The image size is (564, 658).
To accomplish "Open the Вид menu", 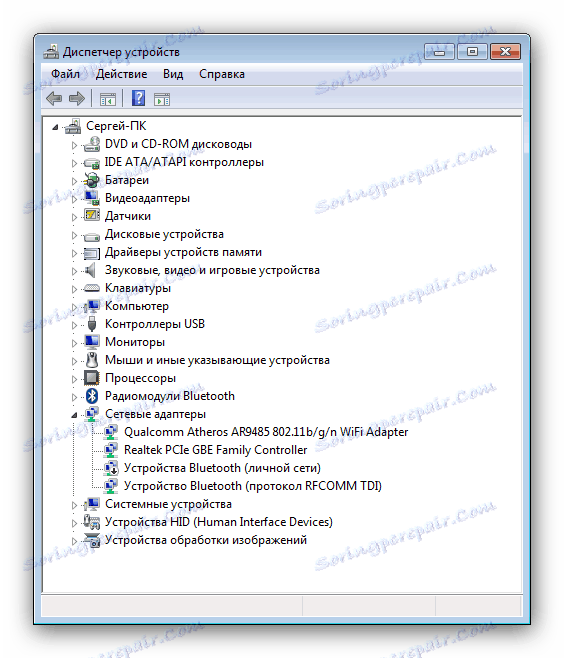I will click(173, 74).
